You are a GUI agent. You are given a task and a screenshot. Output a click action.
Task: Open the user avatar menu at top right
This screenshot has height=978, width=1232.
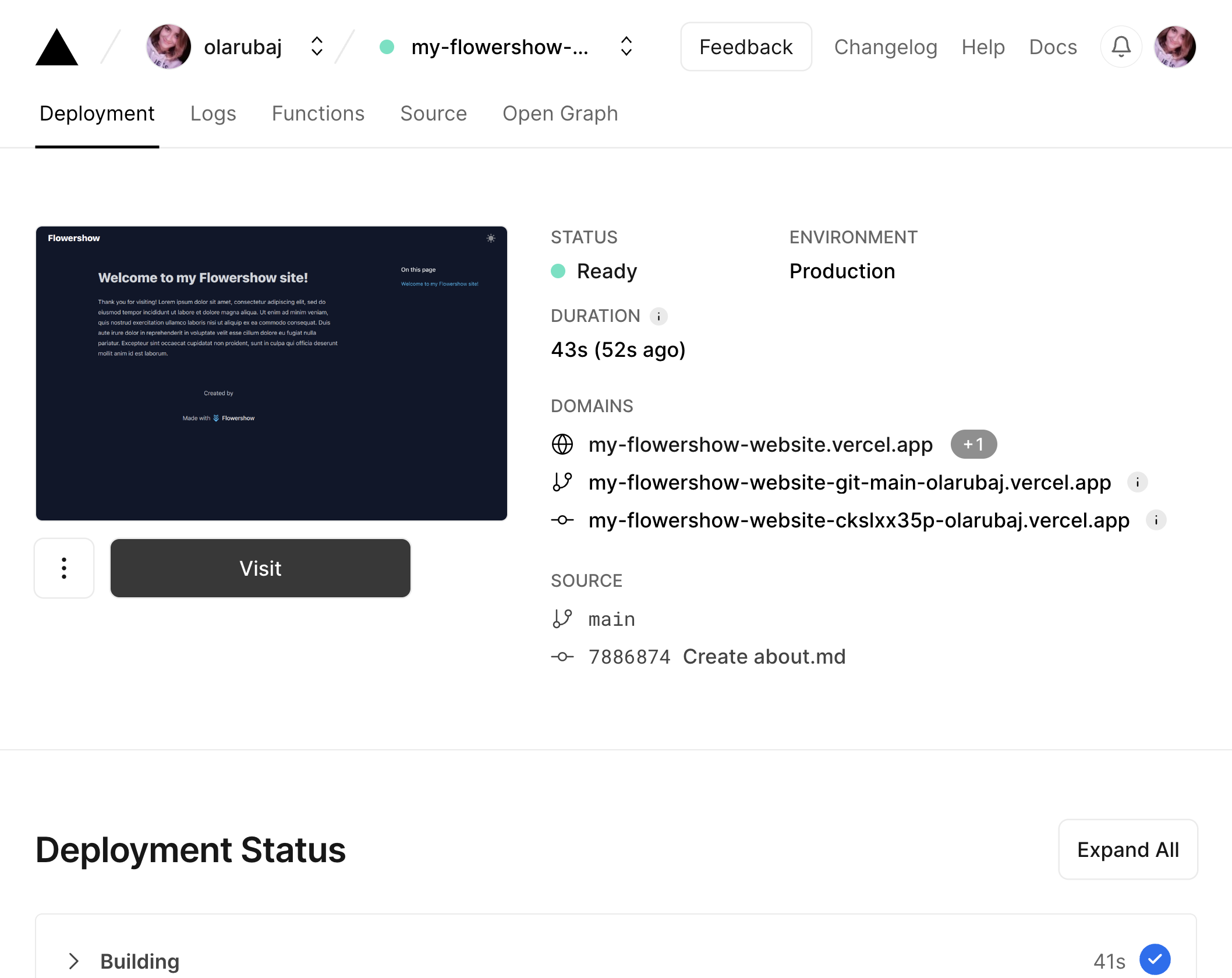coord(1175,47)
